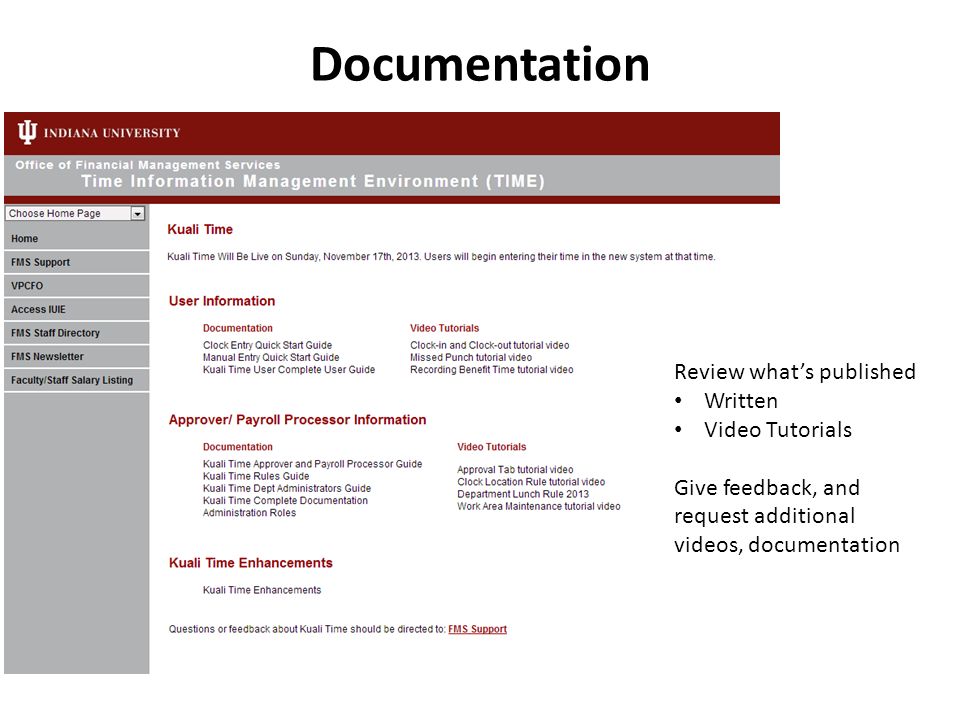Click the Give feedback paragraph
The height and width of the screenshot is (720, 960).
point(787,516)
